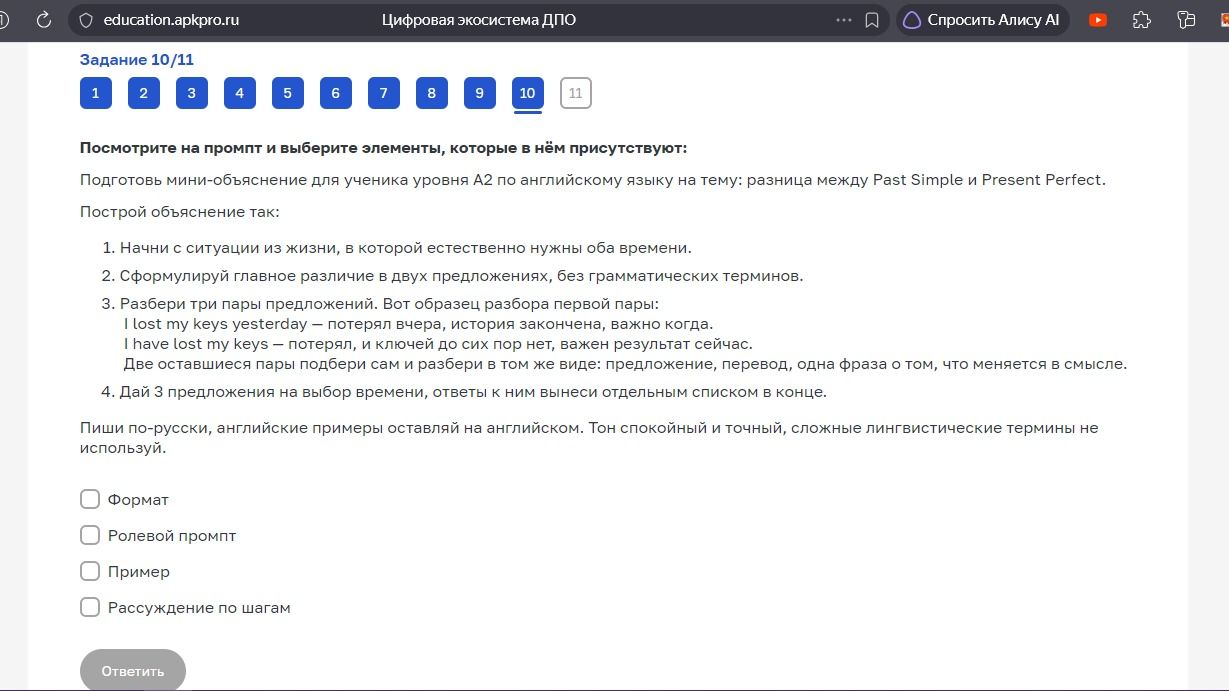Reload the page with the refresh icon
Viewport: 1229px width, 691px height.
(x=44, y=19)
